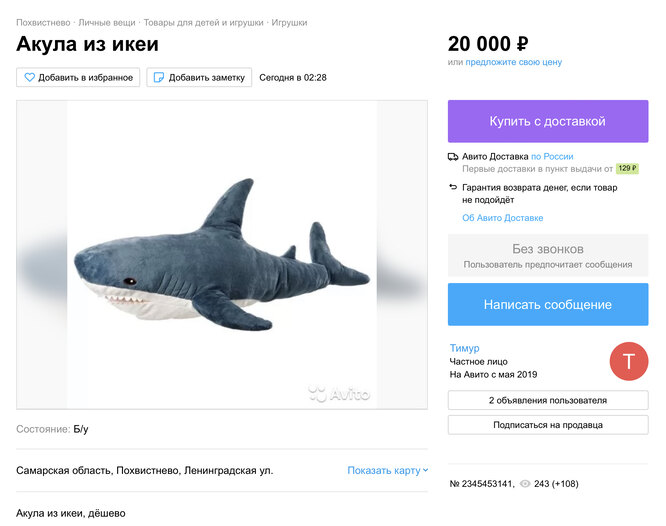Click "предложите свою цену" link

tap(513, 62)
